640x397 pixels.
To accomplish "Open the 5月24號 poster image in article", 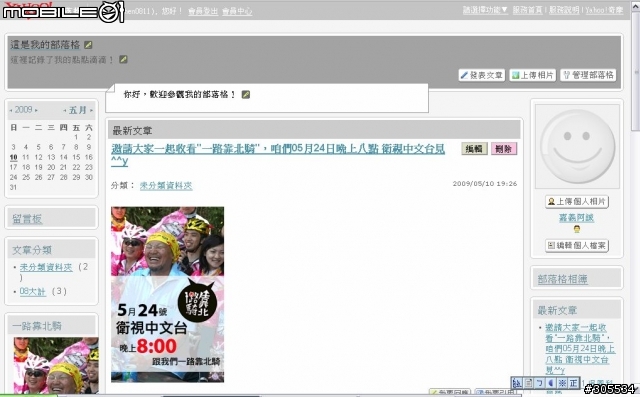I will coord(167,294).
